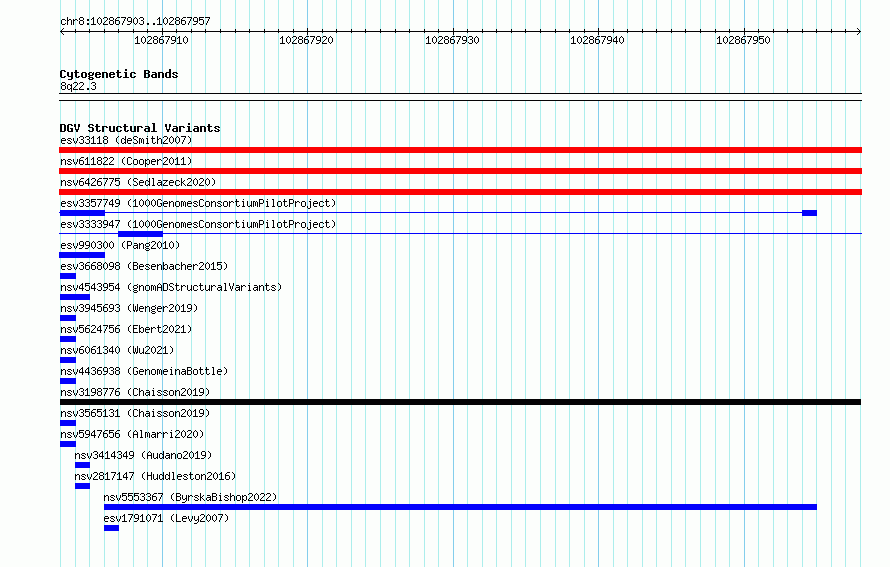
Task: Click blue block under nsv3414349
Action: coord(82,465)
